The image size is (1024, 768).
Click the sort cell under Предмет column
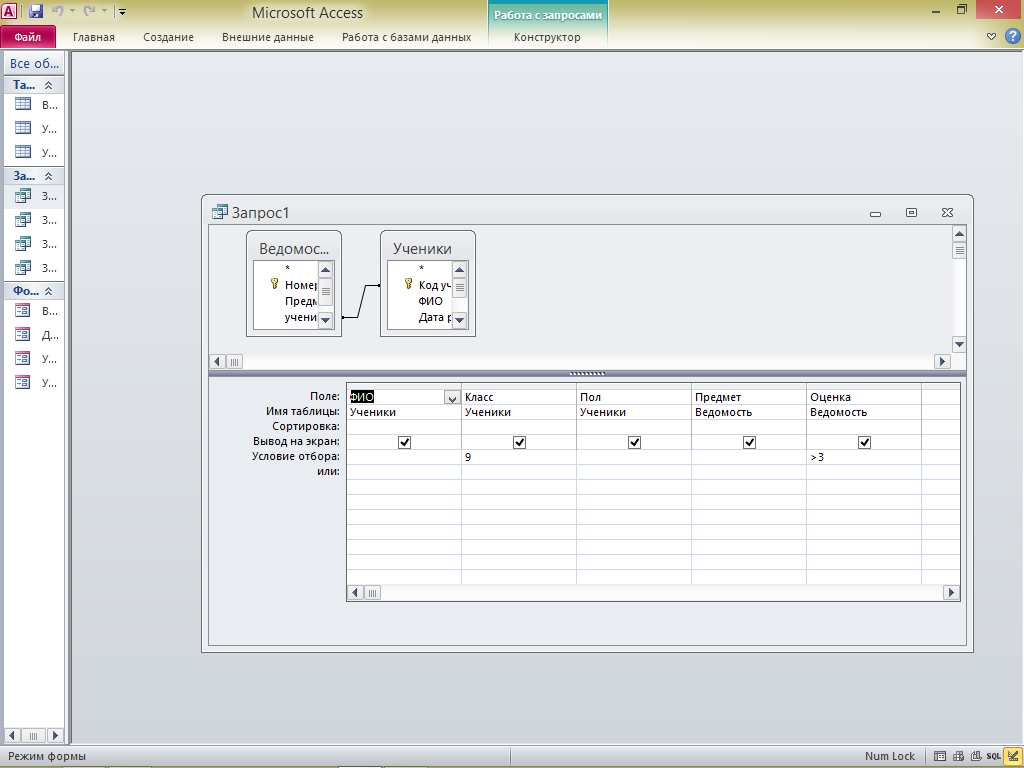click(748, 427)
